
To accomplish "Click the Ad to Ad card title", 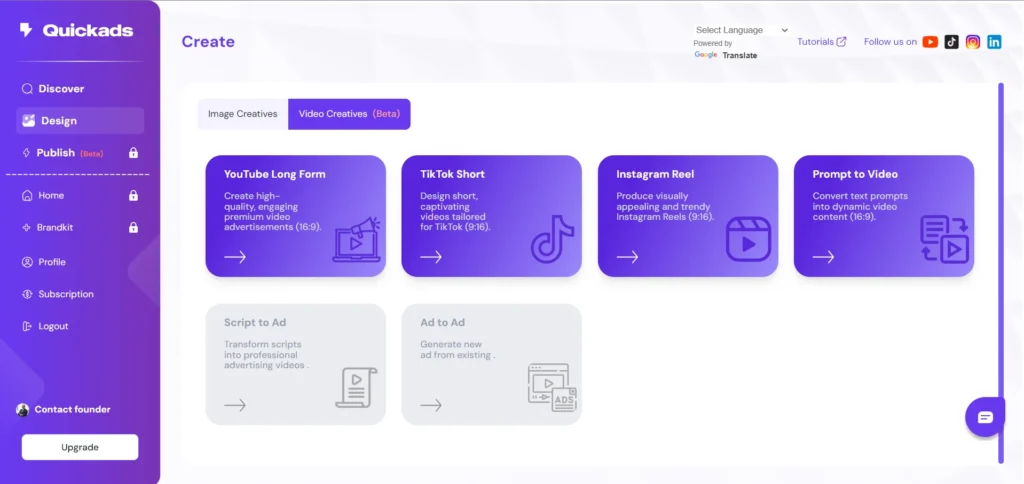I will (443, 323).
